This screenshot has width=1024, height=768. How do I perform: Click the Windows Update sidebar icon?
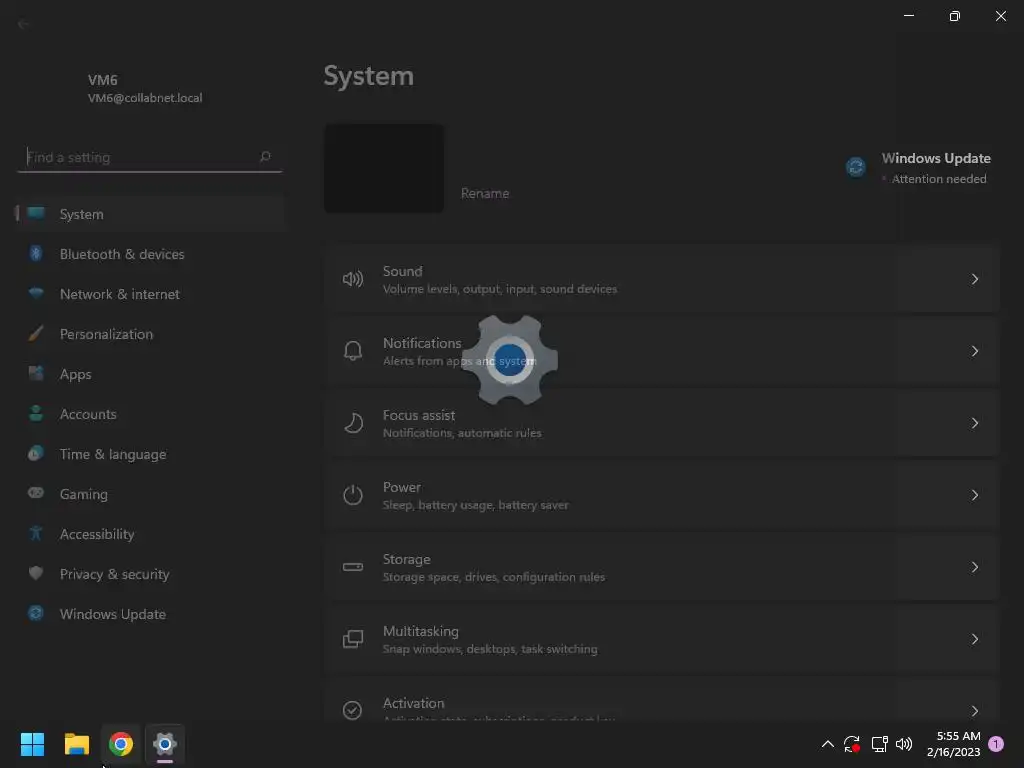[36, 613]
